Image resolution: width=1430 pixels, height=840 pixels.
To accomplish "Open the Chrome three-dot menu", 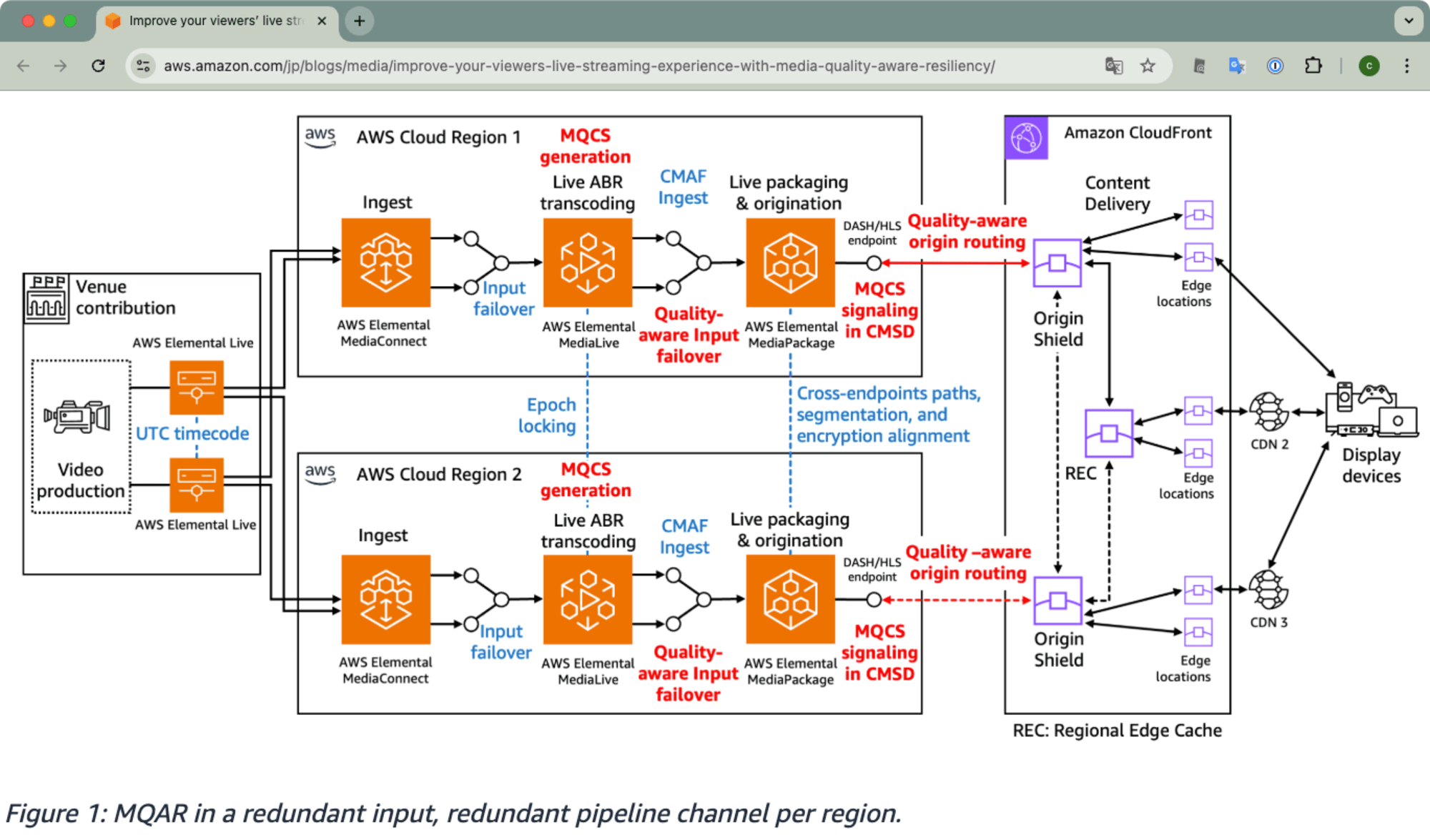I will pyautogui.click(x=1406, y=66).
